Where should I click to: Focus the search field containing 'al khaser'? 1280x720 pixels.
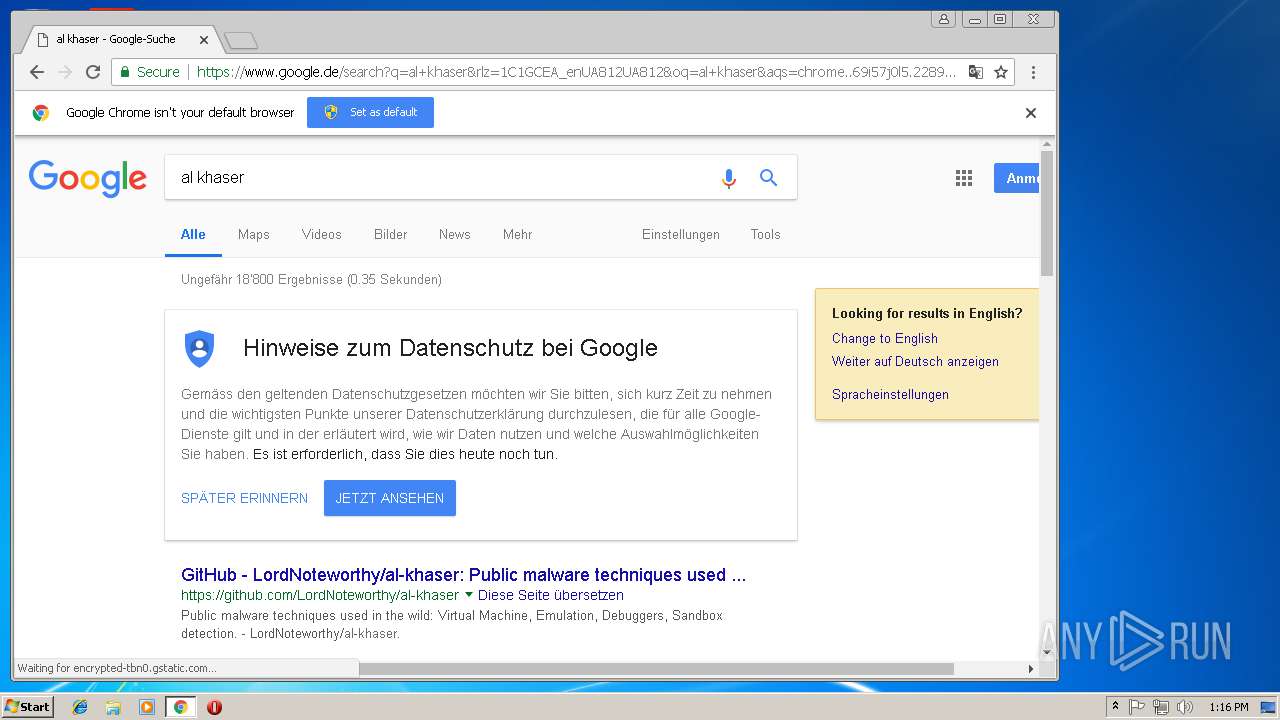point(440,177)
